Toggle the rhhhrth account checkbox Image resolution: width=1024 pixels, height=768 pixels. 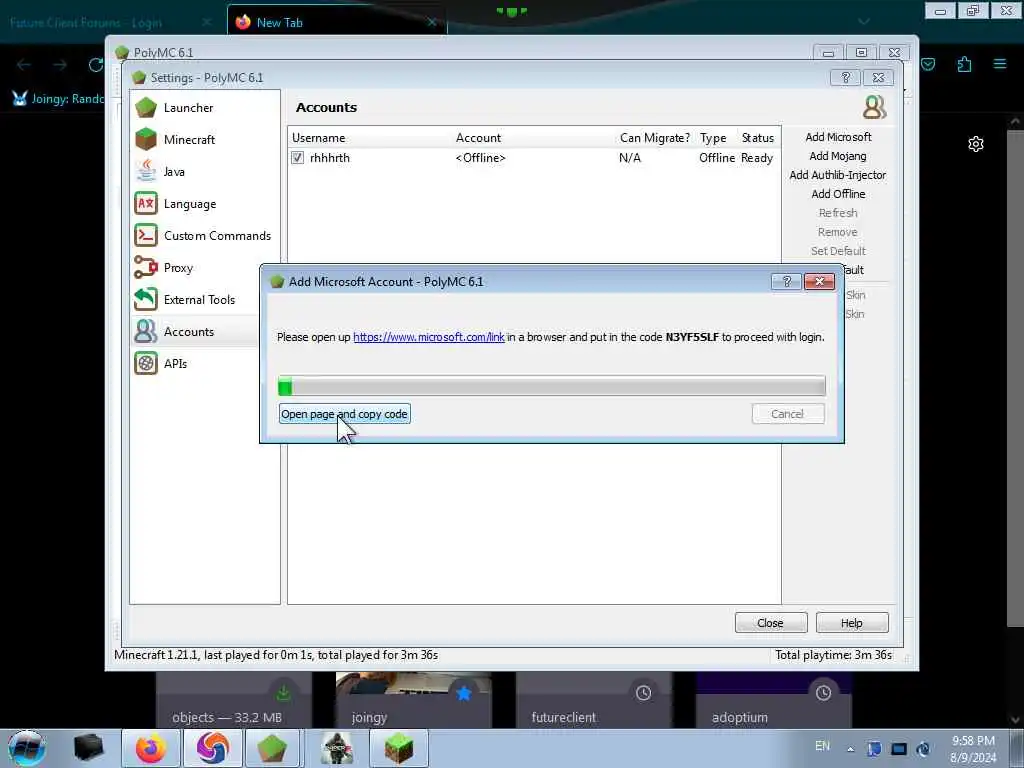point(298,158)
